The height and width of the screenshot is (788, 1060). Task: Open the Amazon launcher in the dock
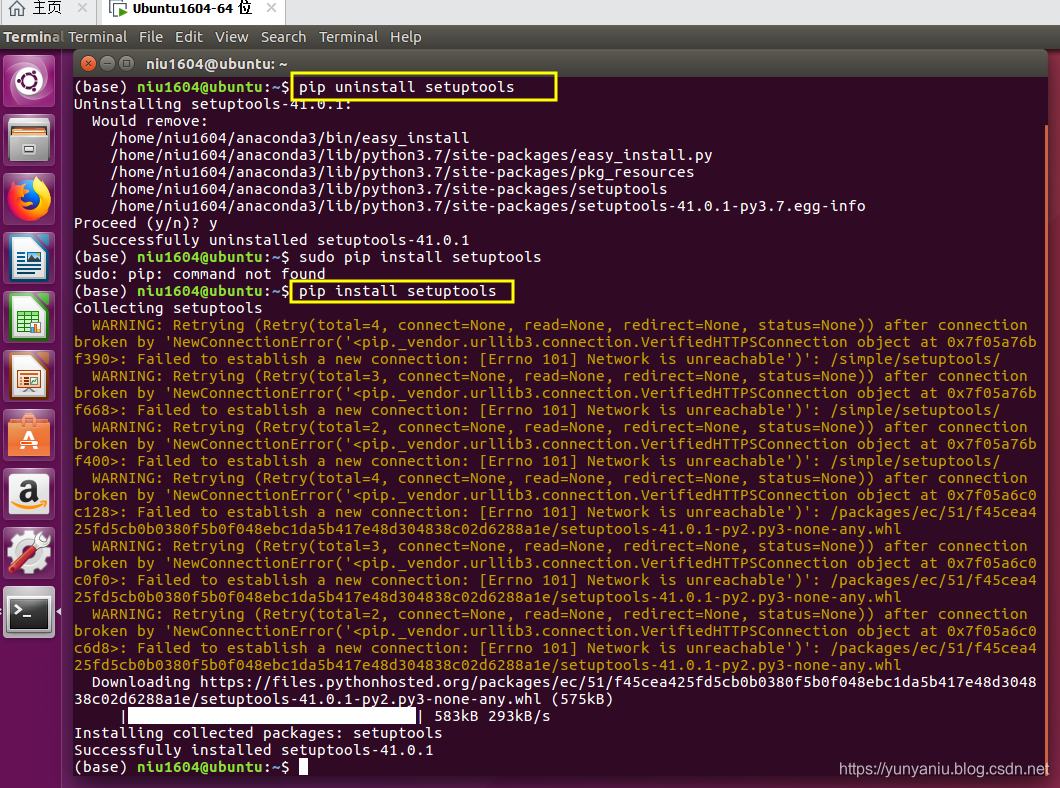coord(29,494)
